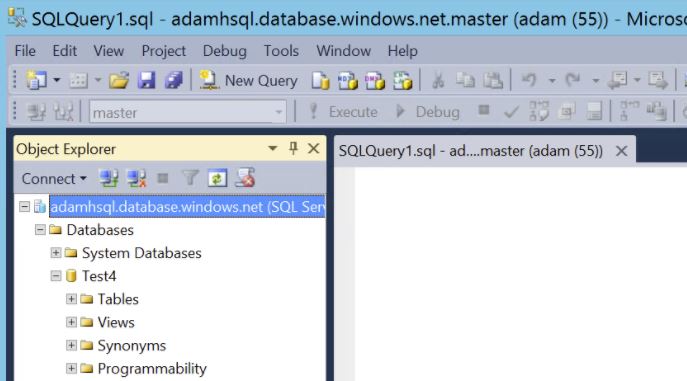Open the Project menu

point(163,51)
